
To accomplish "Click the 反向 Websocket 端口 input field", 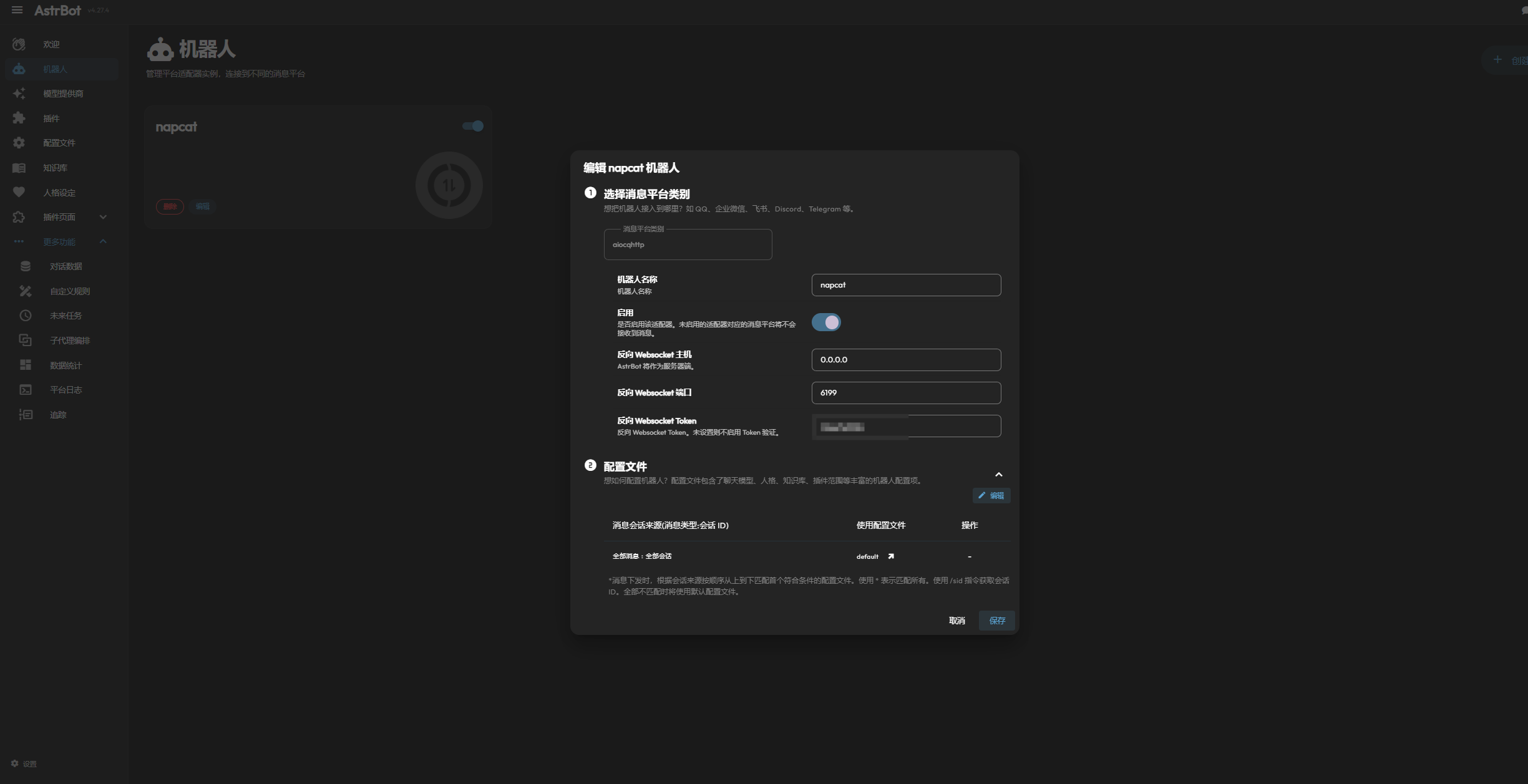I will click(906, 393).
